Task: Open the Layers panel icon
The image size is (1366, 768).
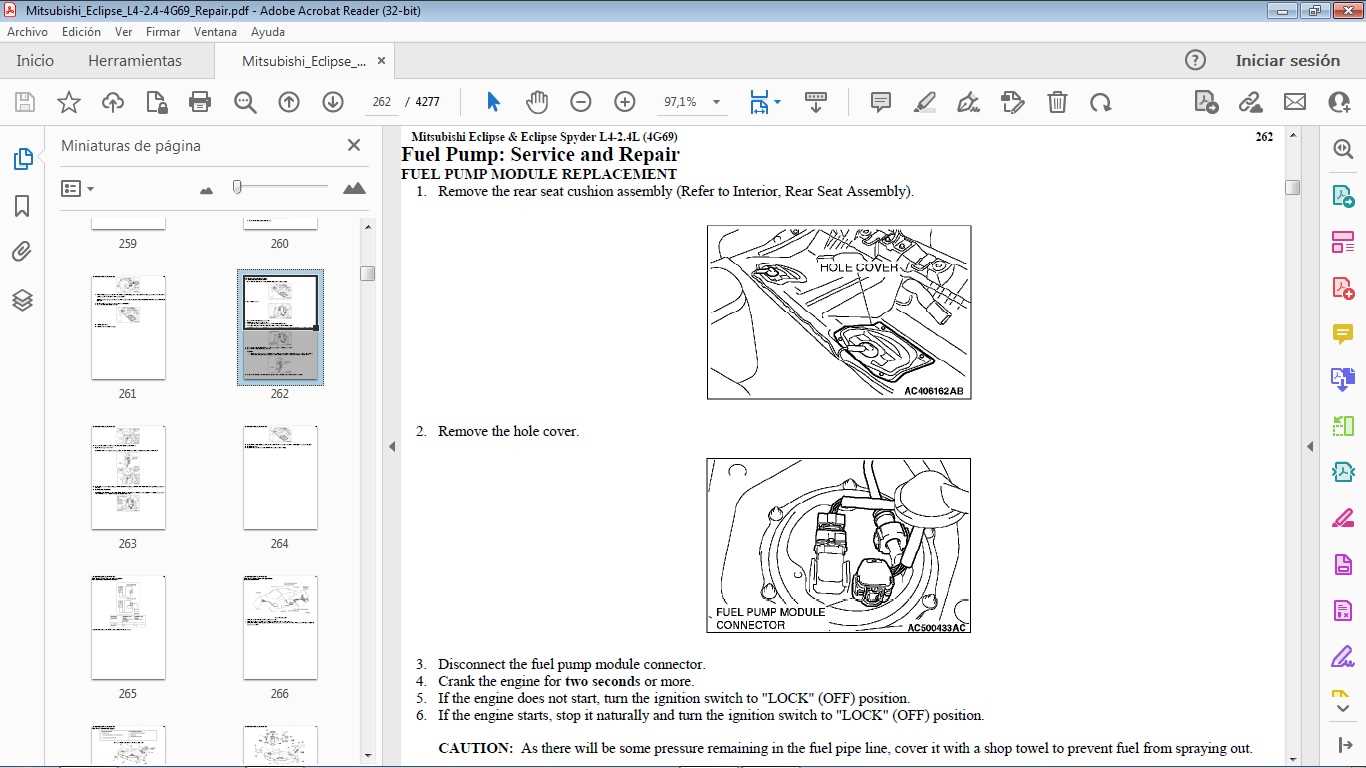Action: pos(22,300)
